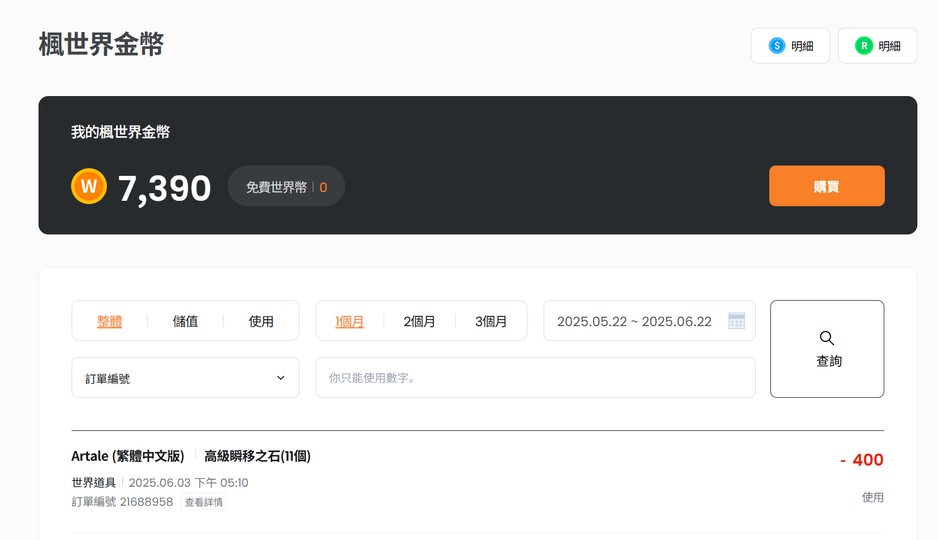Click the orange 購買 purchase button
The height and width of the screenshot is (540, 938).
coord(827,186)
